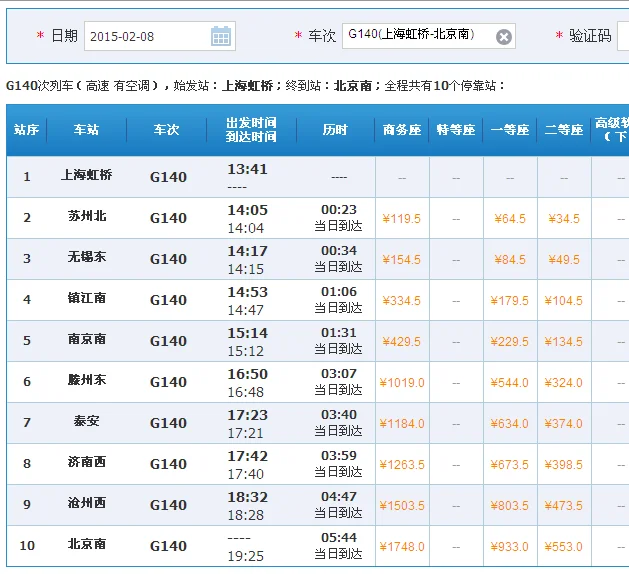Select station 济南西 in the table
Image resolution: width=629 pixels, height=574 pixels.
click(87, 462)
